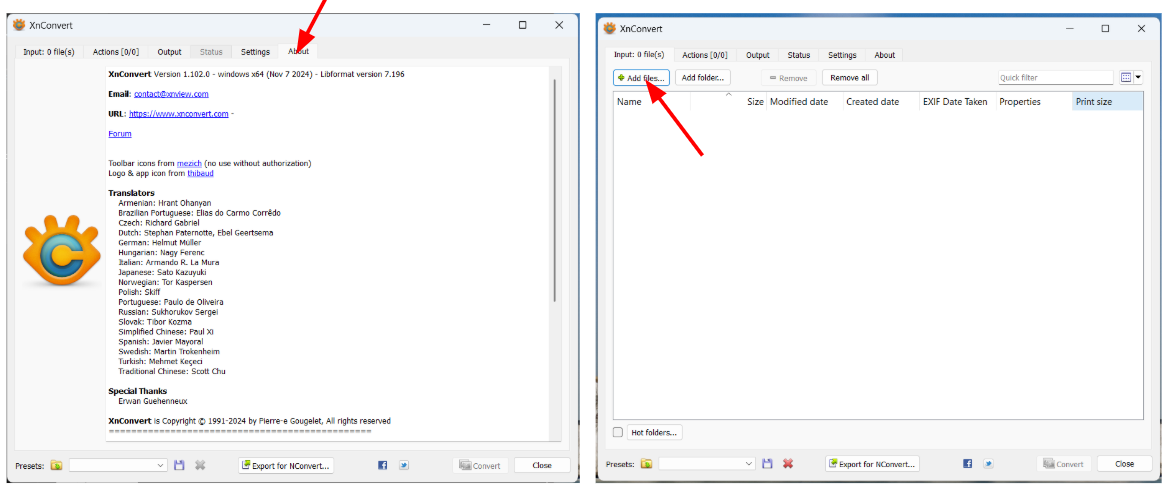
Task: Click the Add folder... button
Action: tap(702, 77)
